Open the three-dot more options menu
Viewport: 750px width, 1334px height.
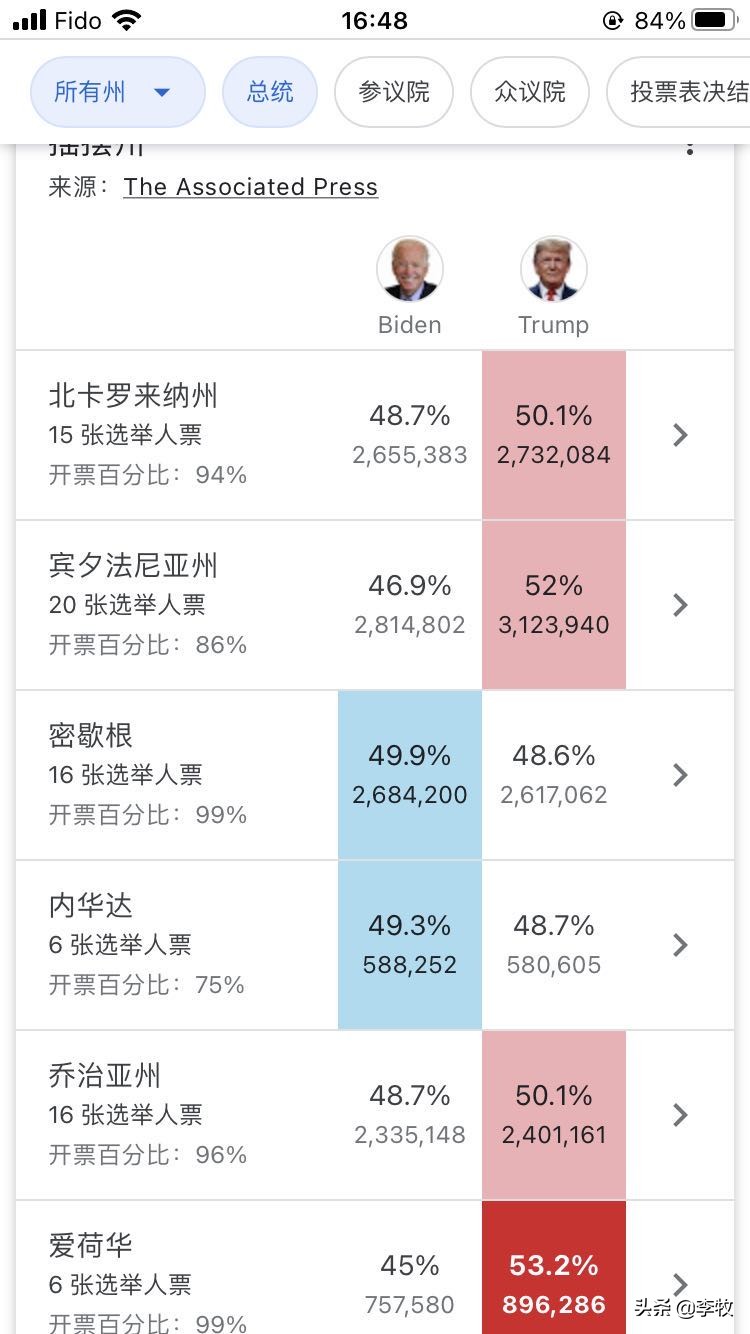point(689,148)
